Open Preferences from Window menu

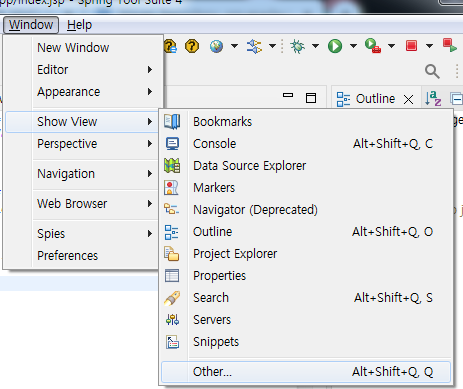pos(68,256)
